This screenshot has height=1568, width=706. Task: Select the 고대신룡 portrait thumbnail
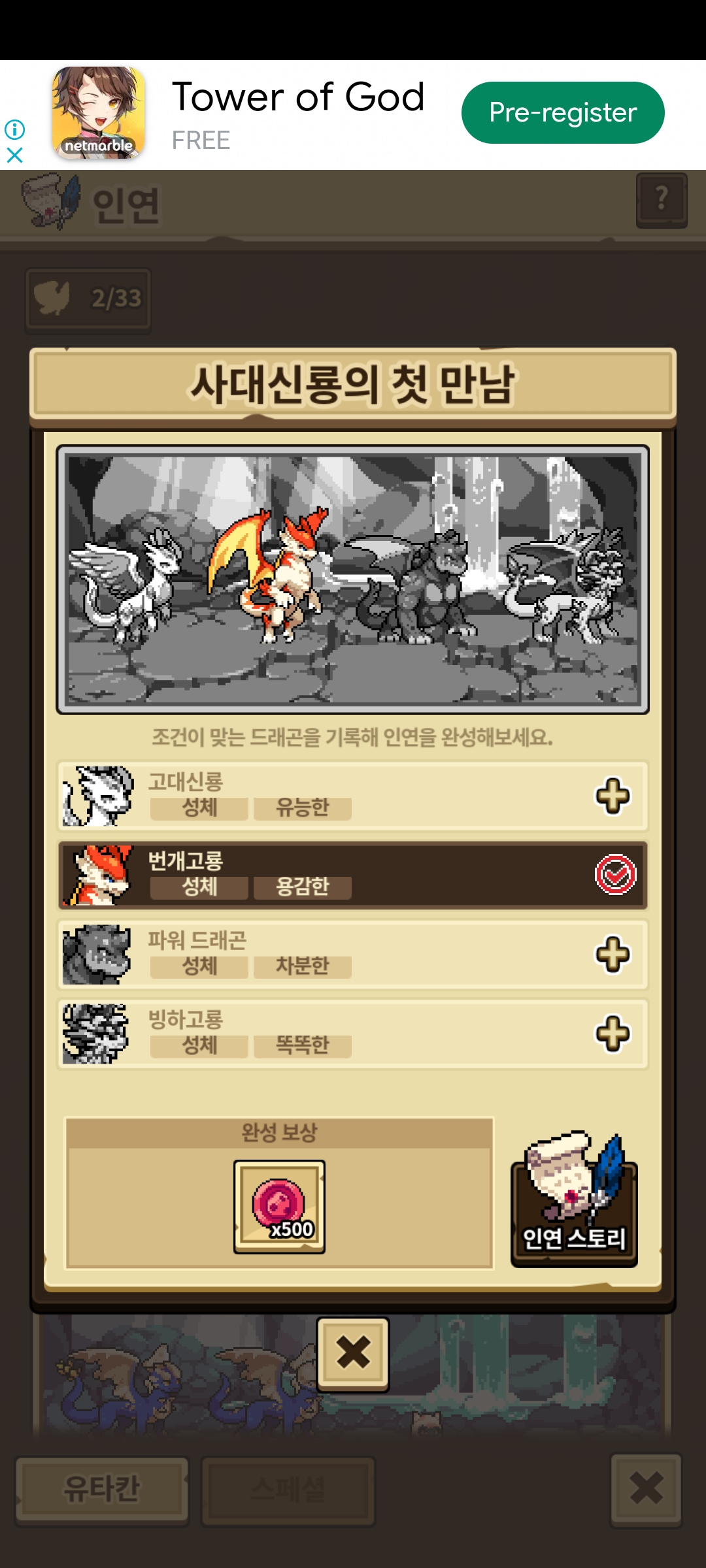pos(97,796)
